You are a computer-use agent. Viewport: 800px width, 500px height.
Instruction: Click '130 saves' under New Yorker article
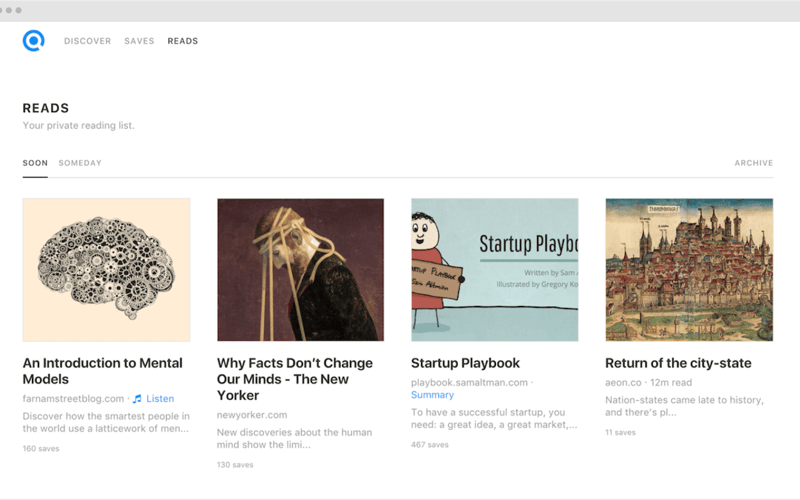[235, 465]
